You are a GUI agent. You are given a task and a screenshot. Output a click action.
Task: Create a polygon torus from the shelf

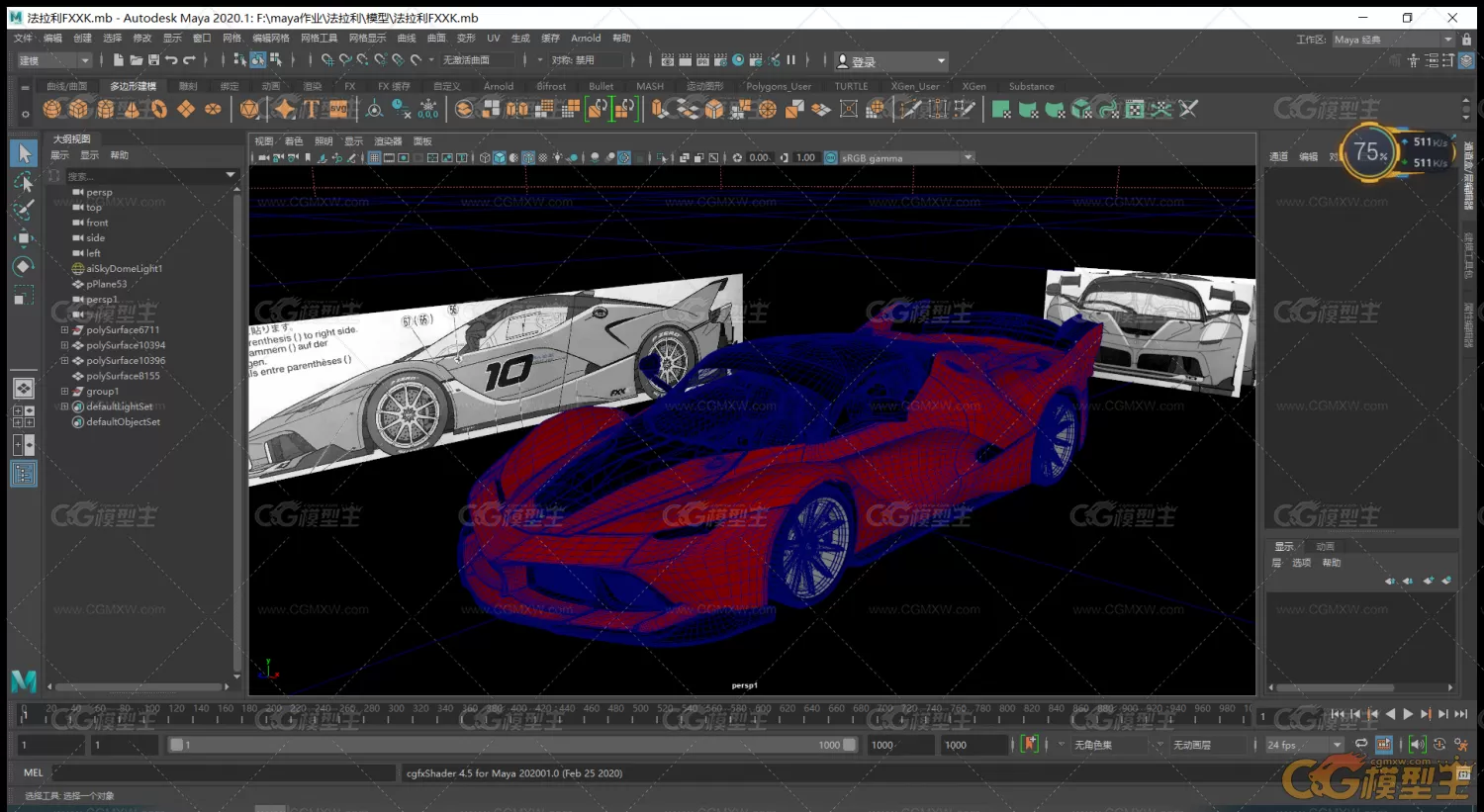159,109
